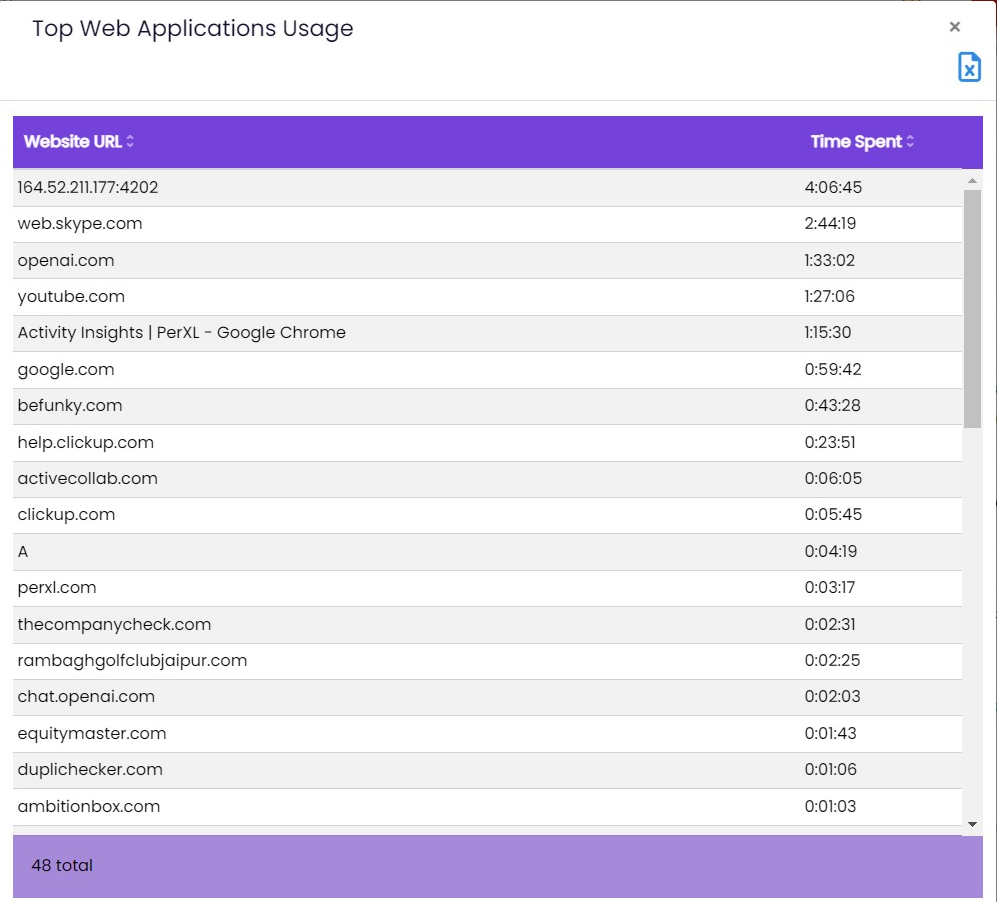Export the table using the Excel icon
The image size is (997, 902).
(969, 67)
